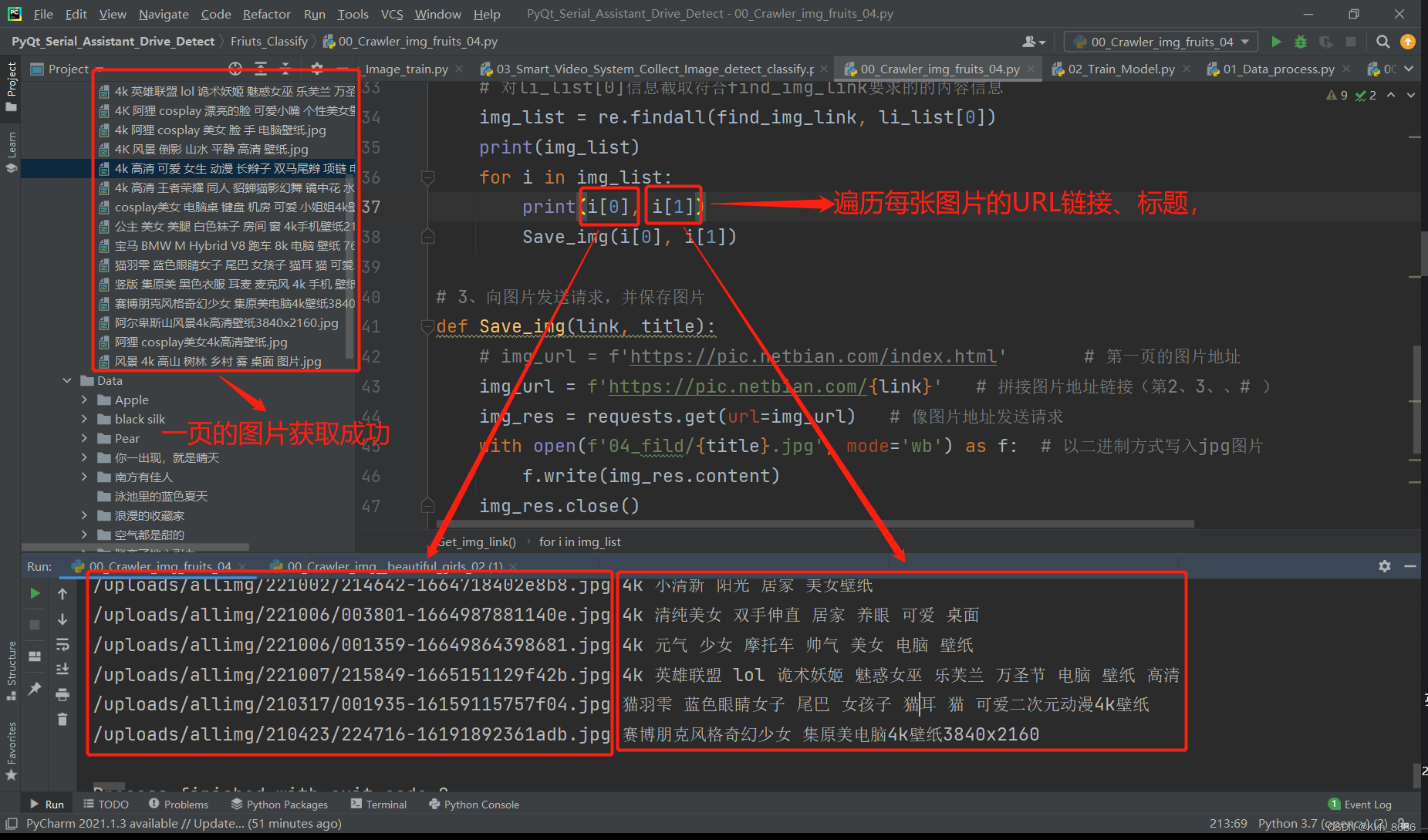Expand the 浪漫的收藏家 folder
The width and height of the screenshot is (1428, 840).
point(84,515)
